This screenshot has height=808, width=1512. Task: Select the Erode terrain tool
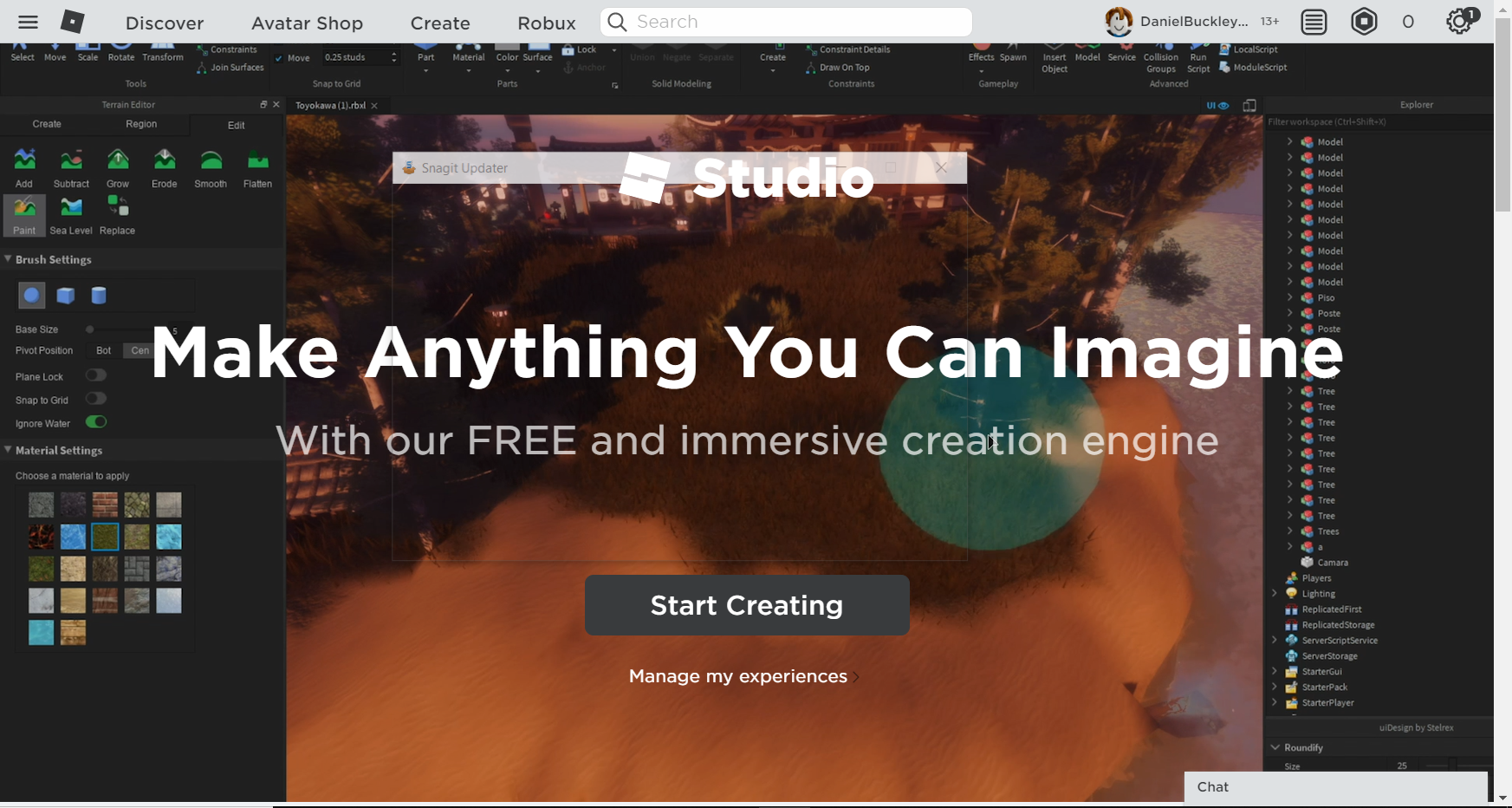click(x=165, y=168)
